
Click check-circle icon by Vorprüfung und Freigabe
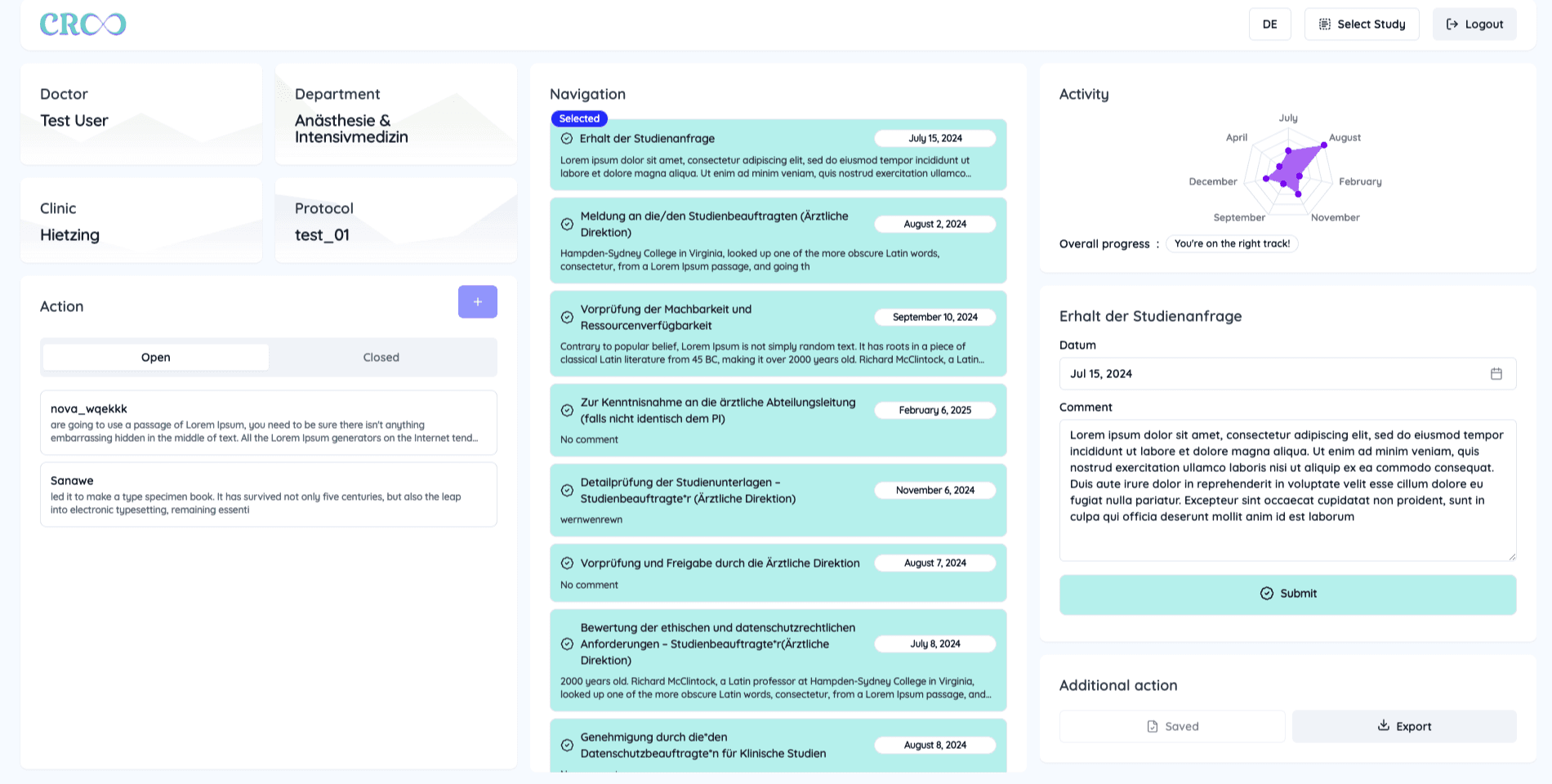click(567, 563)
